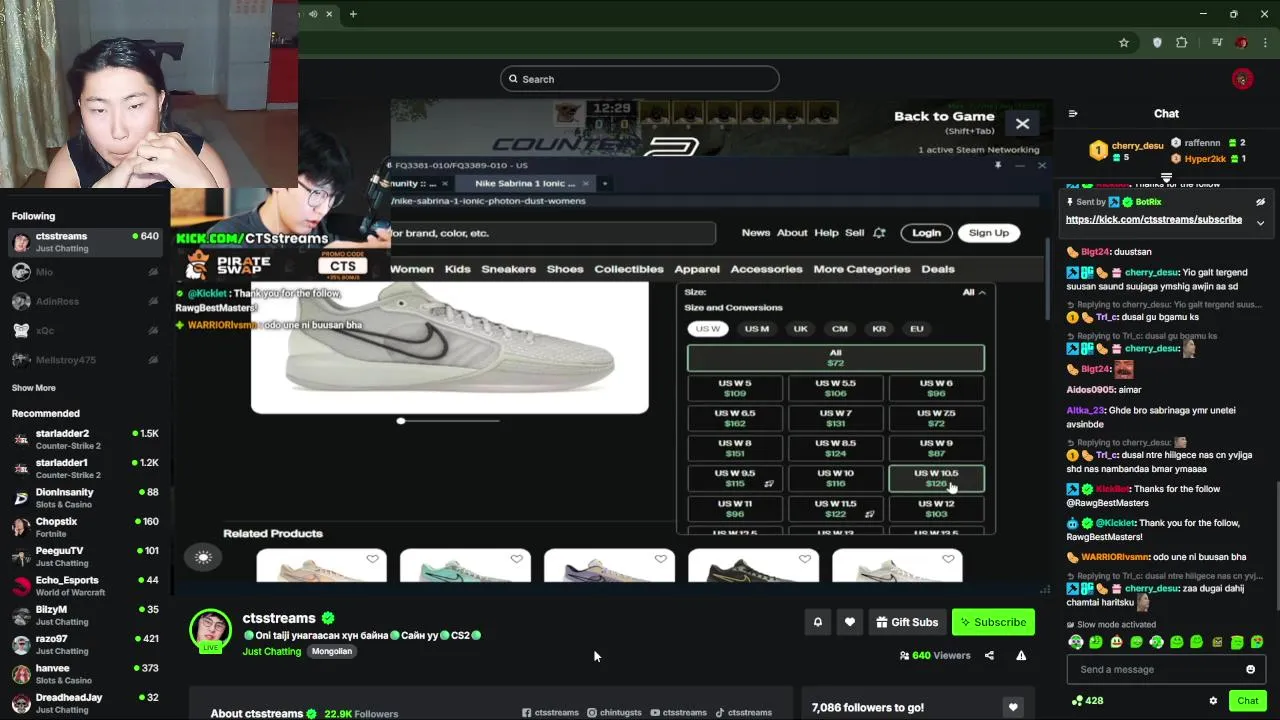
Task: Open the Apparel menu in the stream page
Action: tap(697, 269)
